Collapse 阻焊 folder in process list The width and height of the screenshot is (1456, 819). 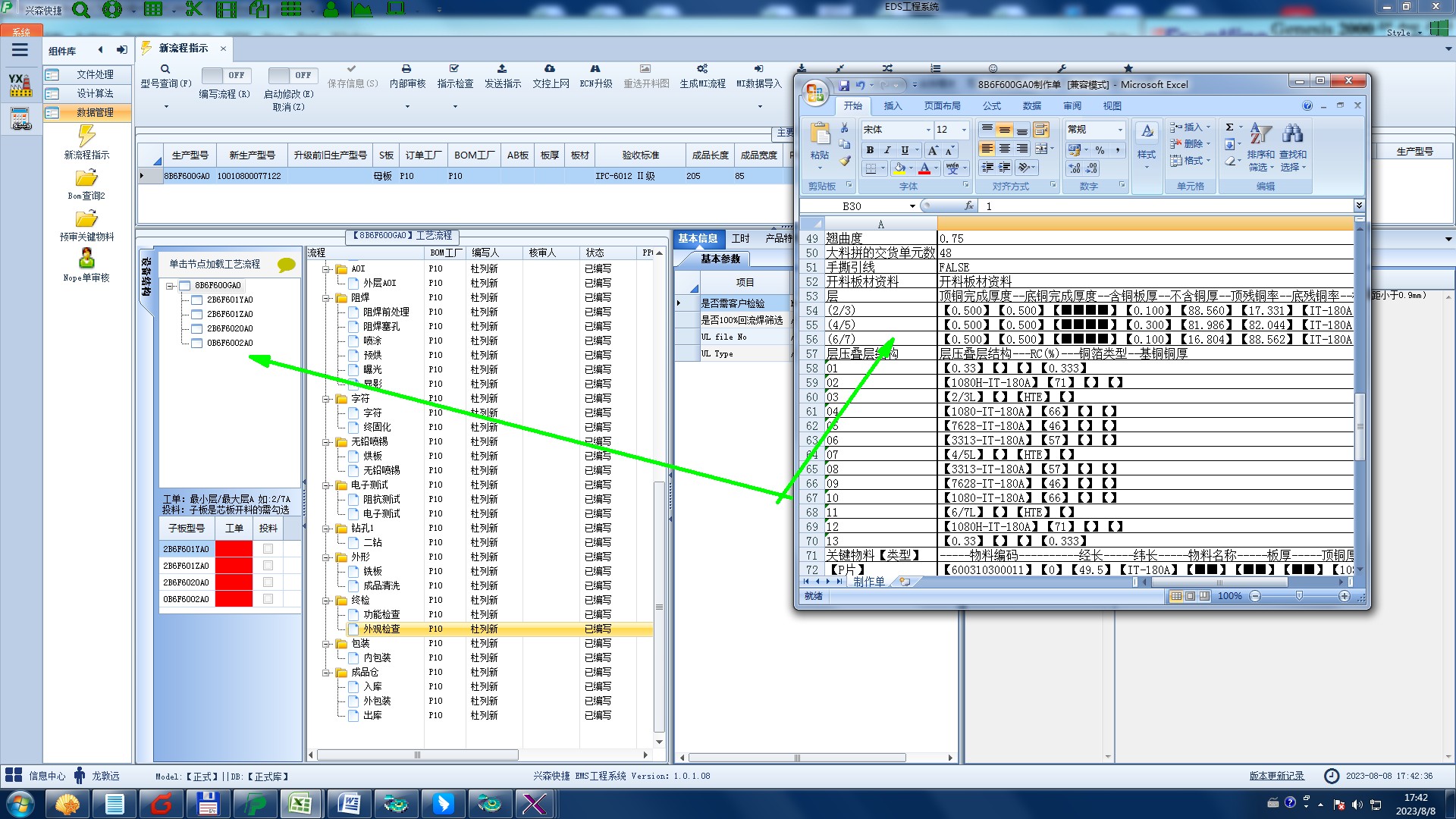[x=327, y=298]
